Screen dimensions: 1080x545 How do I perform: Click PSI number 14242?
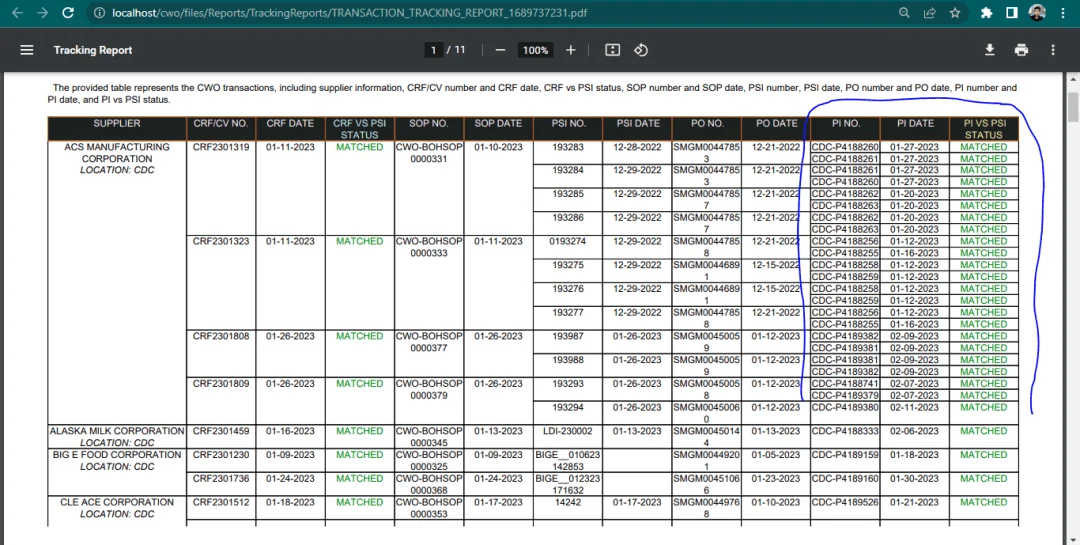point(568,502)
